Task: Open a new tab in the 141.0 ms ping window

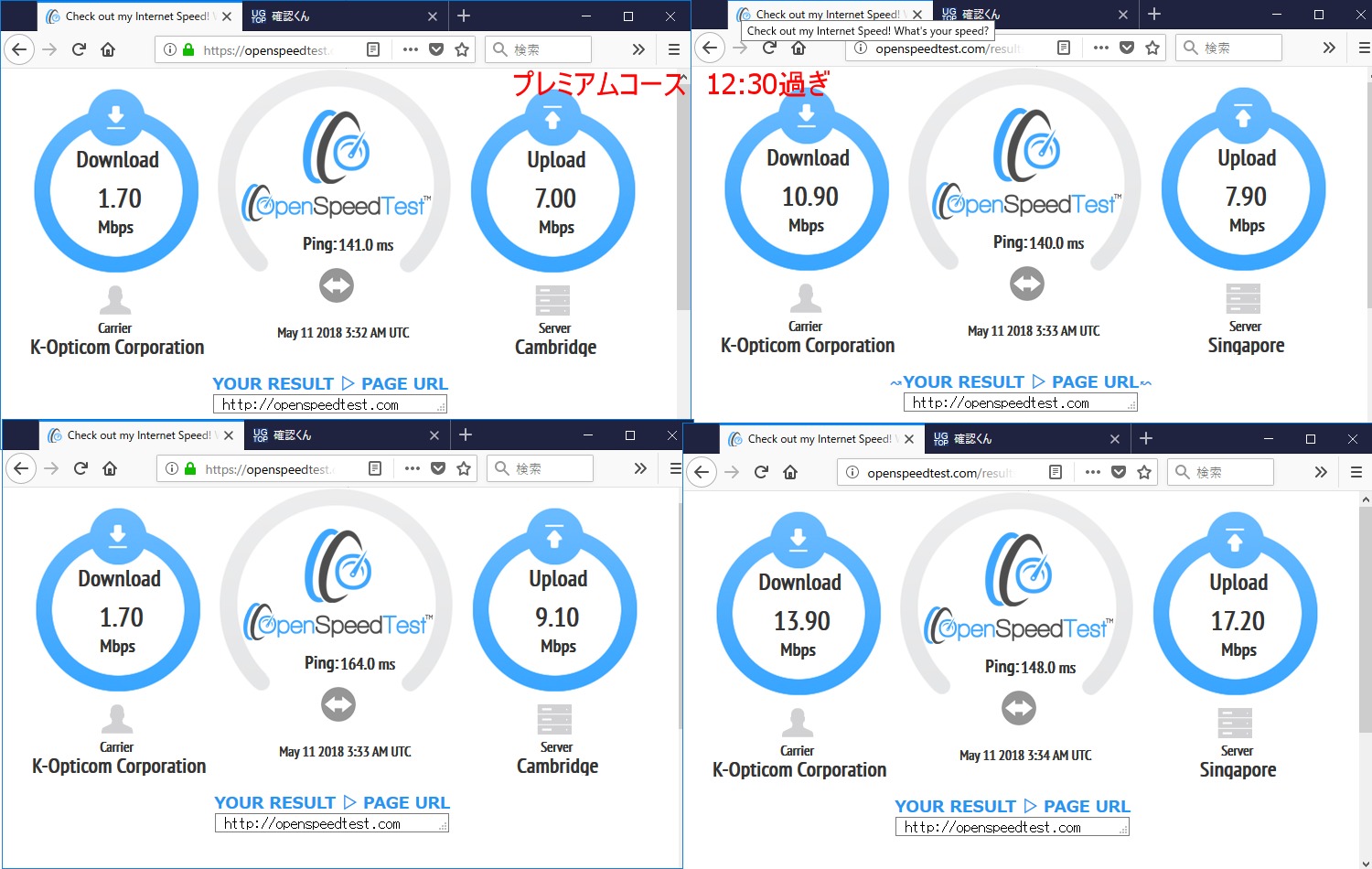Action: click(464, 16)
